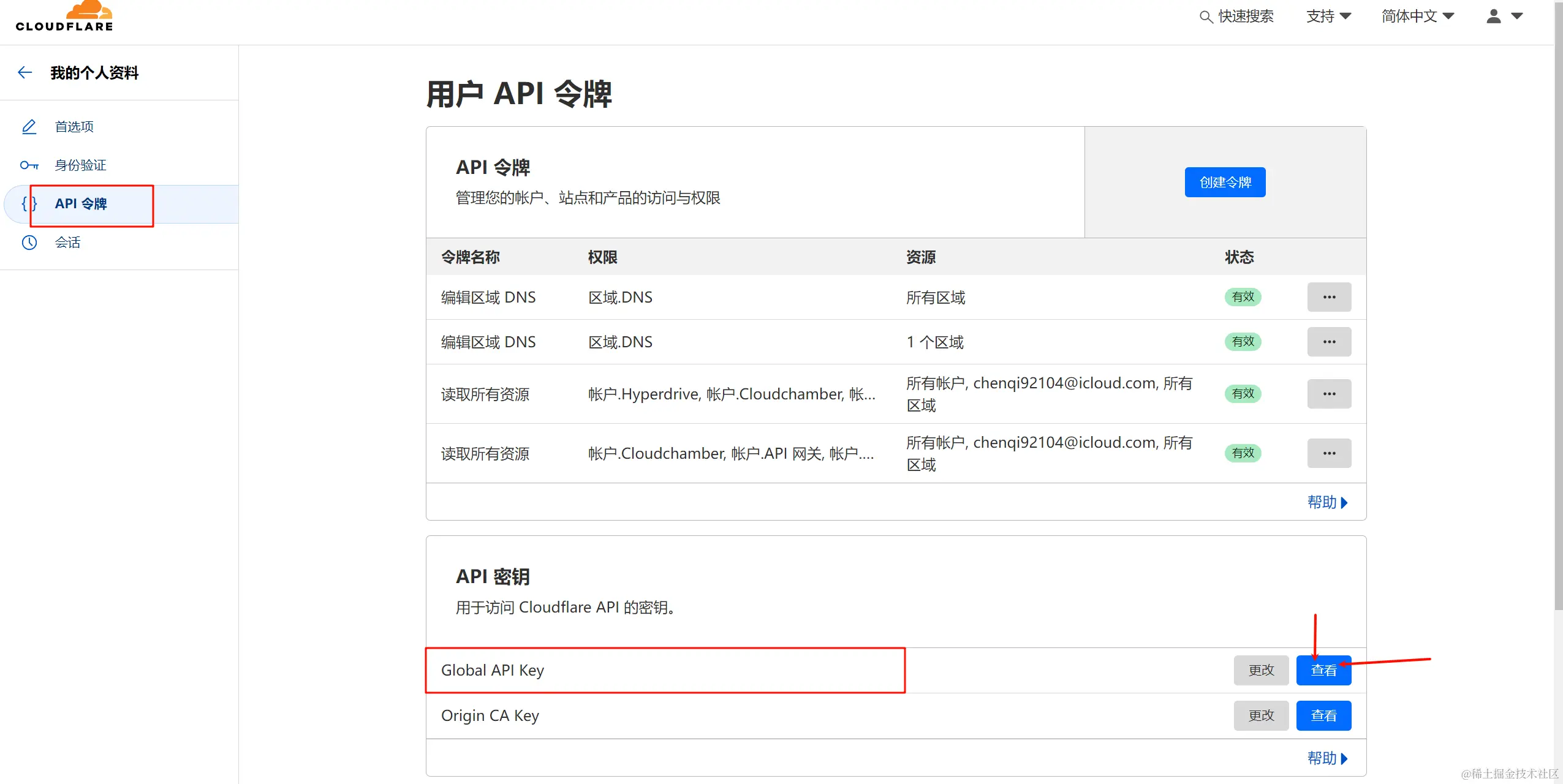Click the key icon for 身份验证

[29, 165]
